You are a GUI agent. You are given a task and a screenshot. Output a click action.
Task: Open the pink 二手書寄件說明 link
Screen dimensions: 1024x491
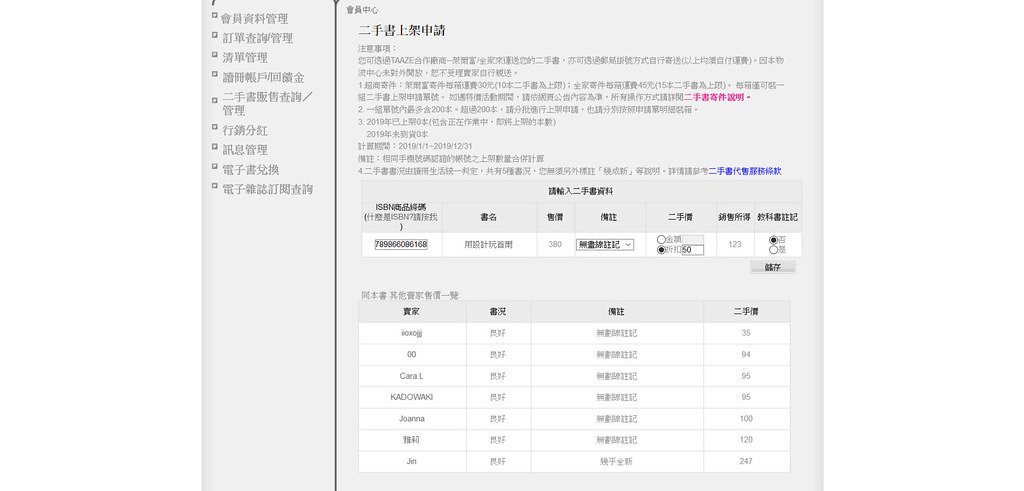pos(717,97)
